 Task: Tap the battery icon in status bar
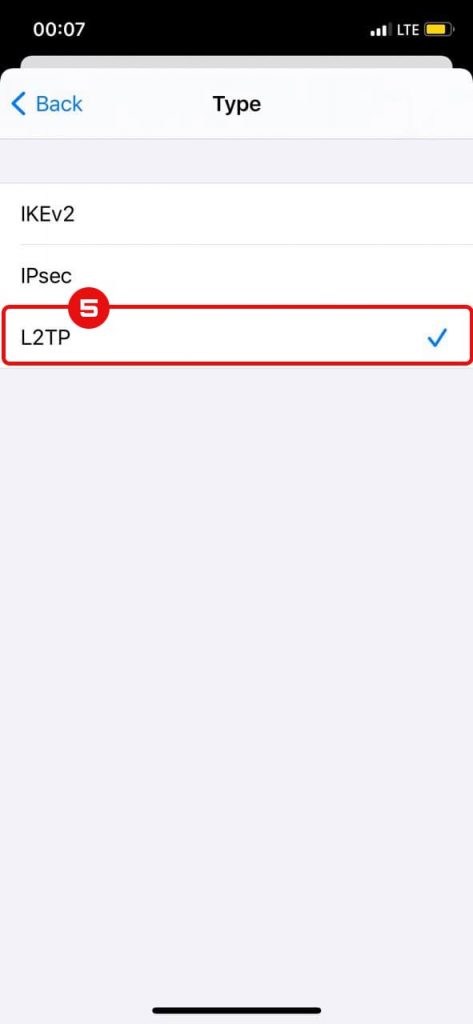click(439, 29)
